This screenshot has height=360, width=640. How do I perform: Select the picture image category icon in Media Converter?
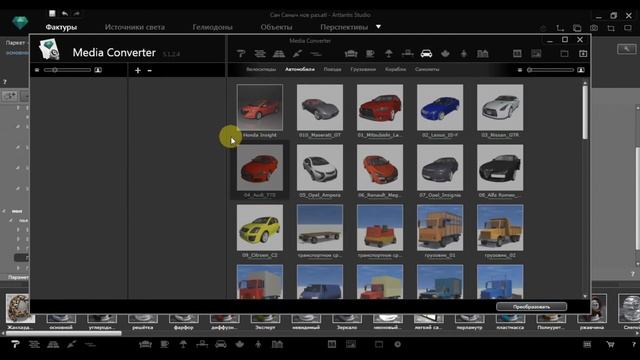[x=536, y=53]
